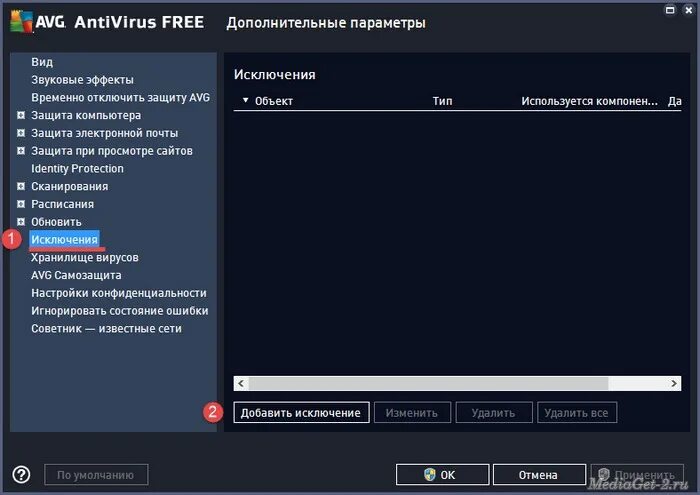Select Игнорировать состояние ошибки
This screenshot has height=495, width=700.
[120, 311]
